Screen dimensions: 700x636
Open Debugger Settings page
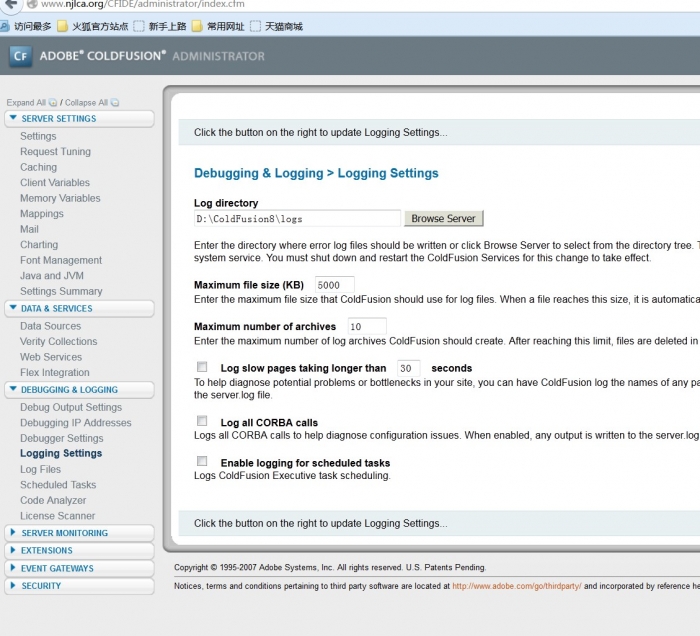tap(62, 438)
